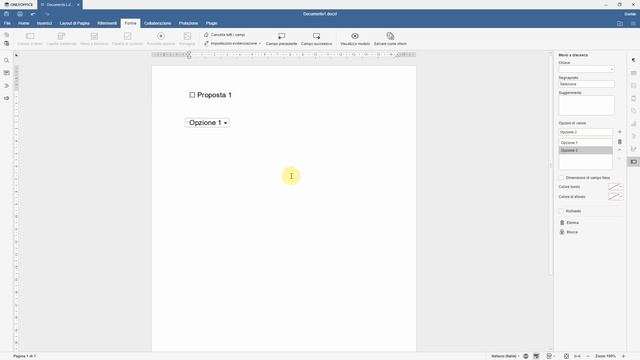The width and height of the screenshot is (640, 360).
Task: Click the option value input field
Action: click(585, 132)
